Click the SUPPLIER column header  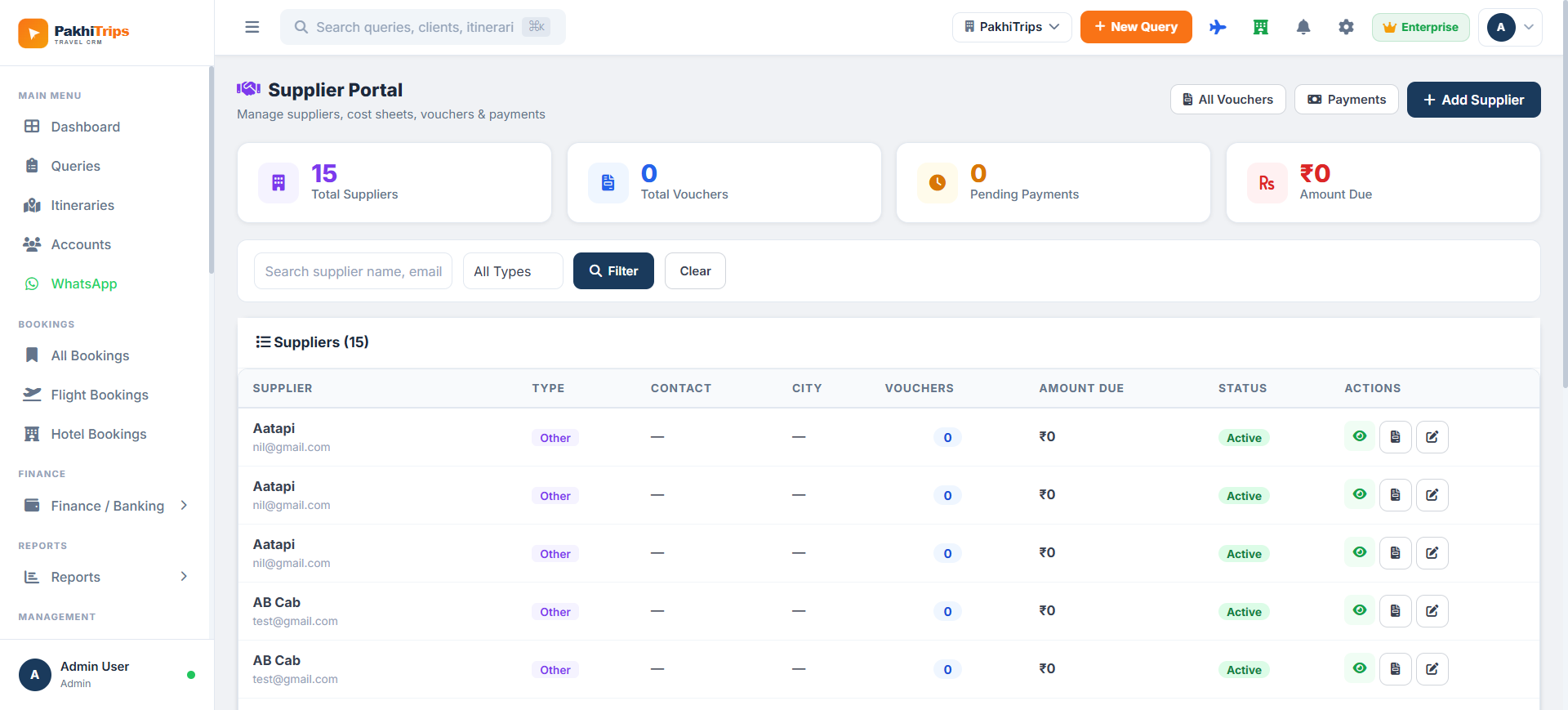[x=283, y=388]
